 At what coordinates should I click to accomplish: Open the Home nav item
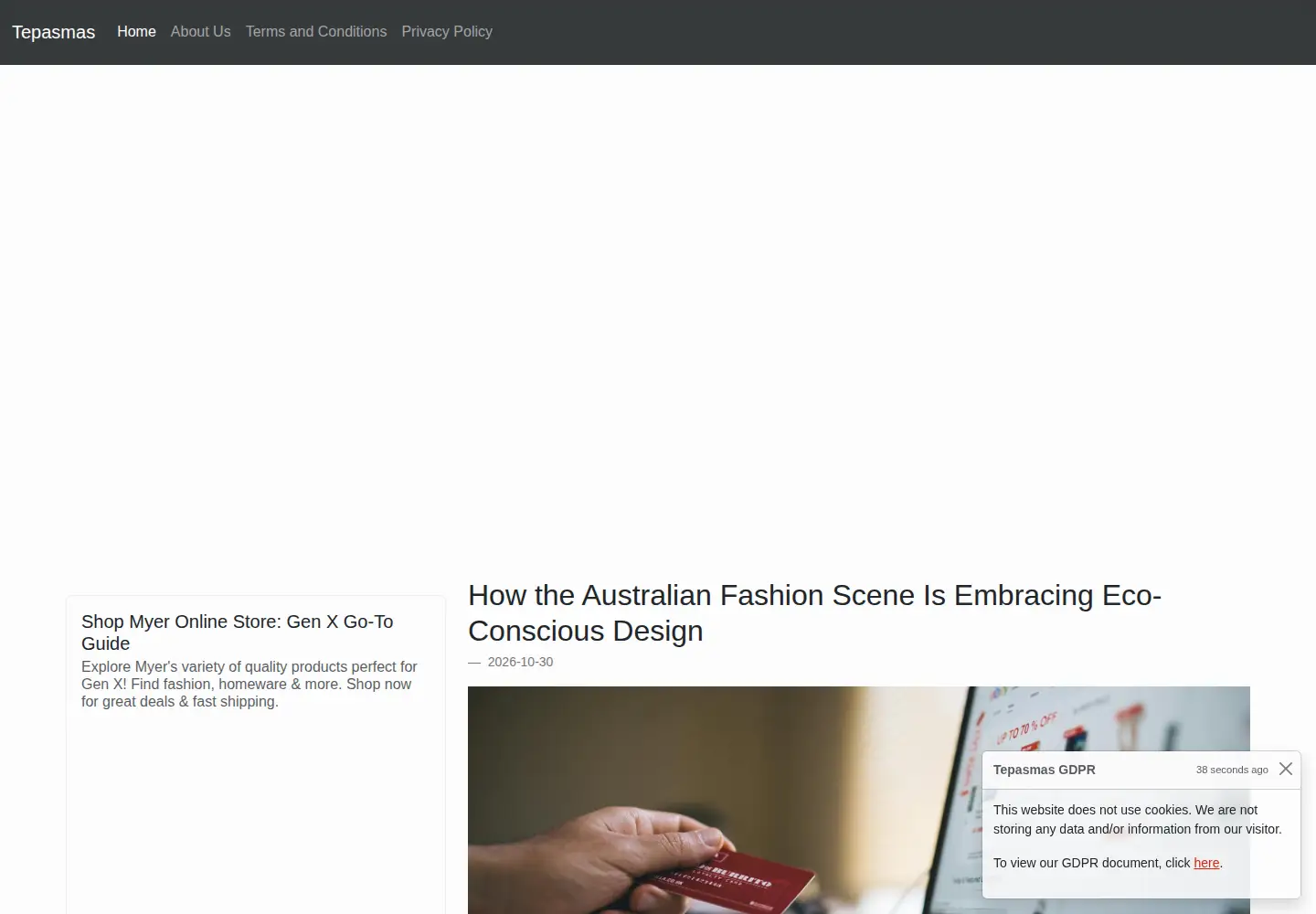(136, 31)
